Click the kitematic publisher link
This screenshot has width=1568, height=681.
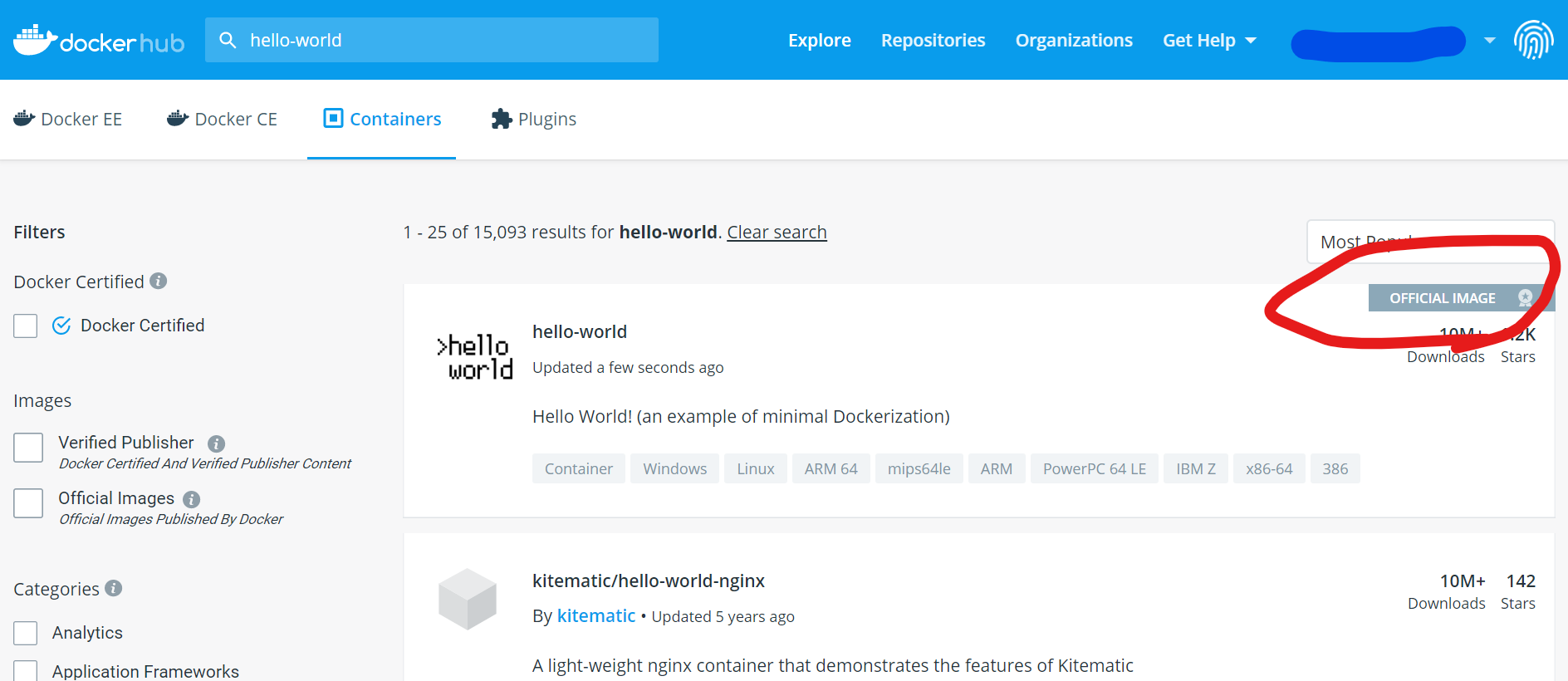click(x=596, y=615)
